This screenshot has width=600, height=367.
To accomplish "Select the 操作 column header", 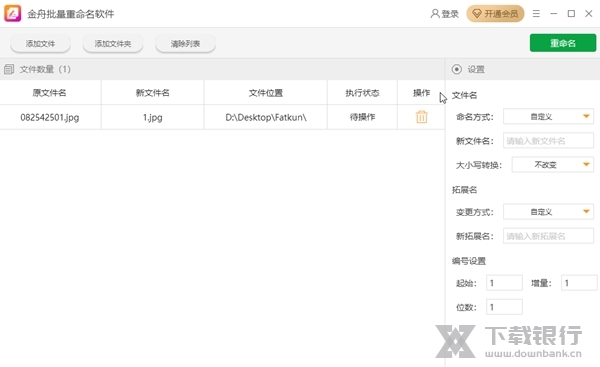I will (421, 93).
